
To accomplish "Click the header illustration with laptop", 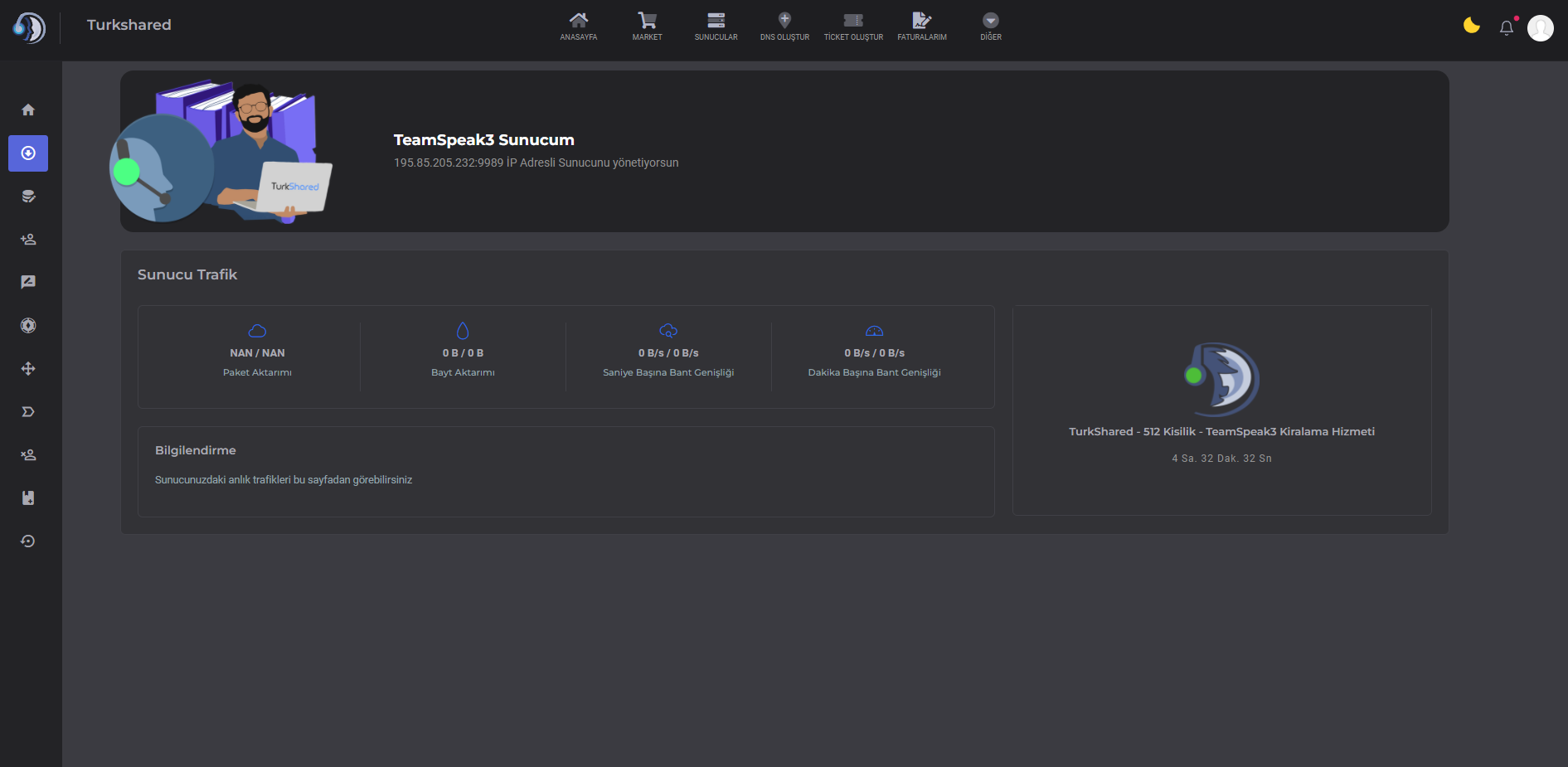I will [x=221, y=152].
